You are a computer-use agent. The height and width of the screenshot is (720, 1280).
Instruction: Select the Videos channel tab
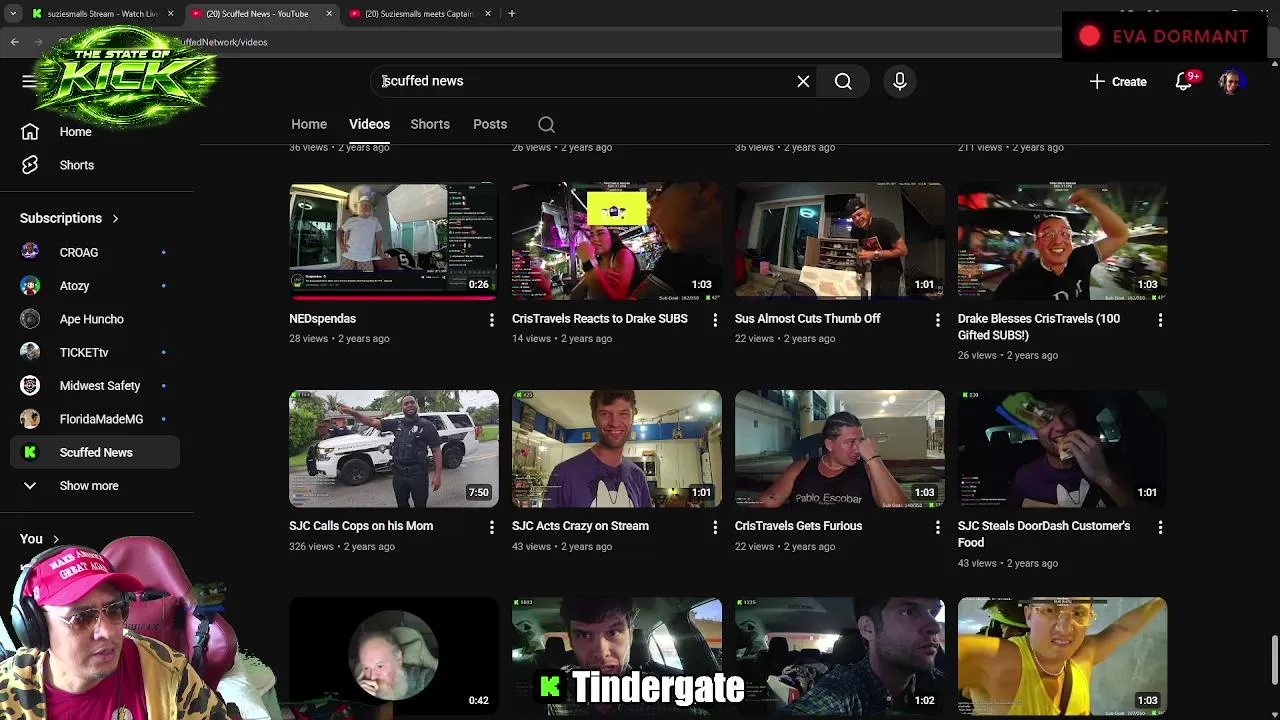(x=369, y=124)
